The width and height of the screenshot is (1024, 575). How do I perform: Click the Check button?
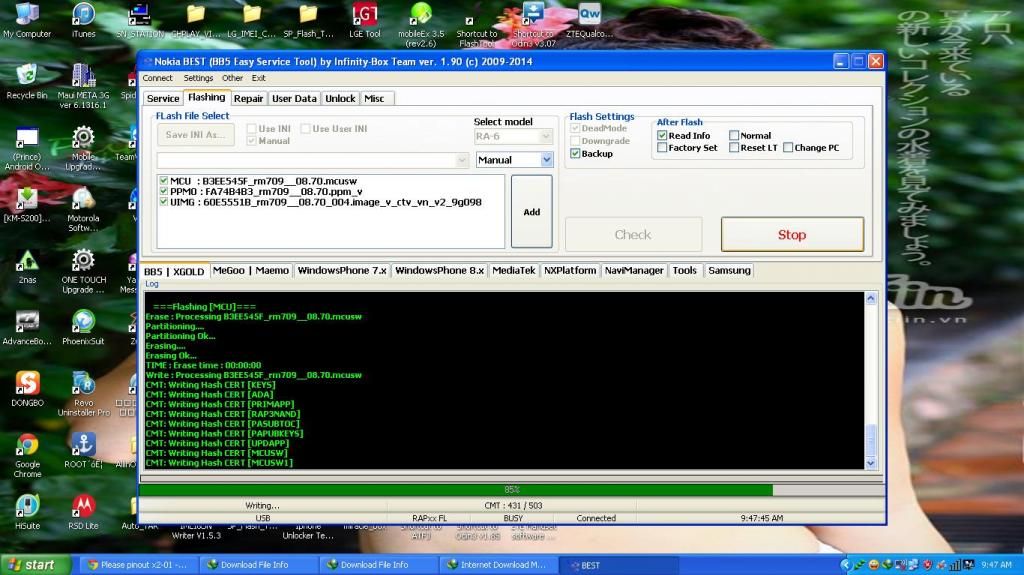click(x=633, y=235)
